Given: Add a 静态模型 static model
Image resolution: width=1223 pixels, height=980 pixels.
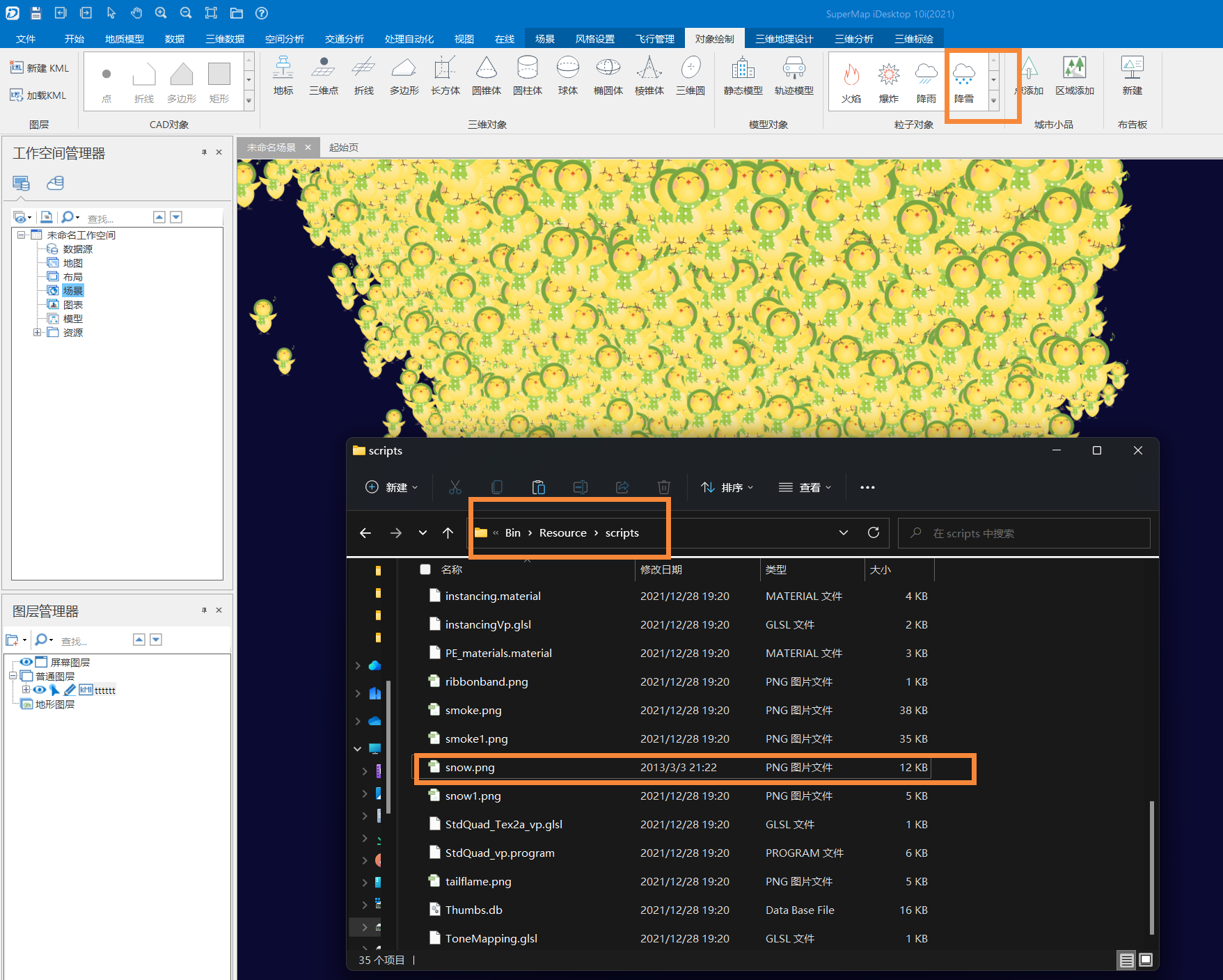Looking at the screenshot, I should pos(743,77).
